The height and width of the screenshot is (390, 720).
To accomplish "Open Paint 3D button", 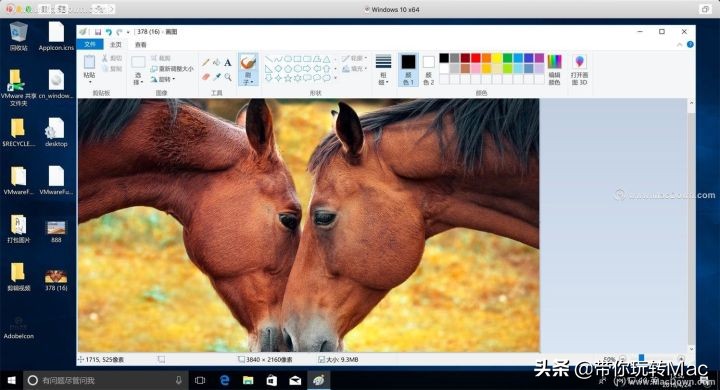I will tap(579, 70).
